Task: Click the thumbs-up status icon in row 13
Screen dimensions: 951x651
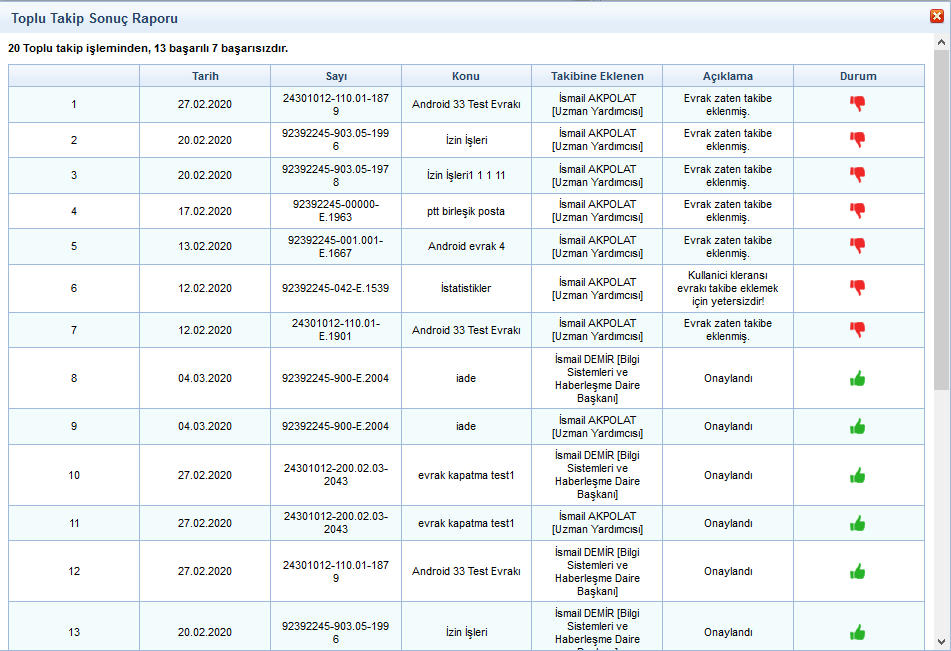Action: click(857, 632)
